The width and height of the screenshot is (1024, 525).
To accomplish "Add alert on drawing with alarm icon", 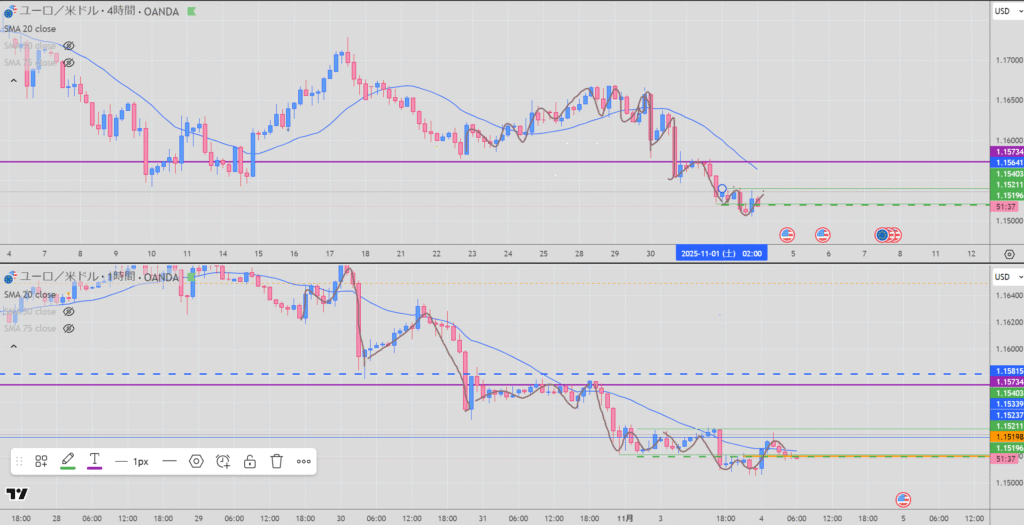I will 223,461.
